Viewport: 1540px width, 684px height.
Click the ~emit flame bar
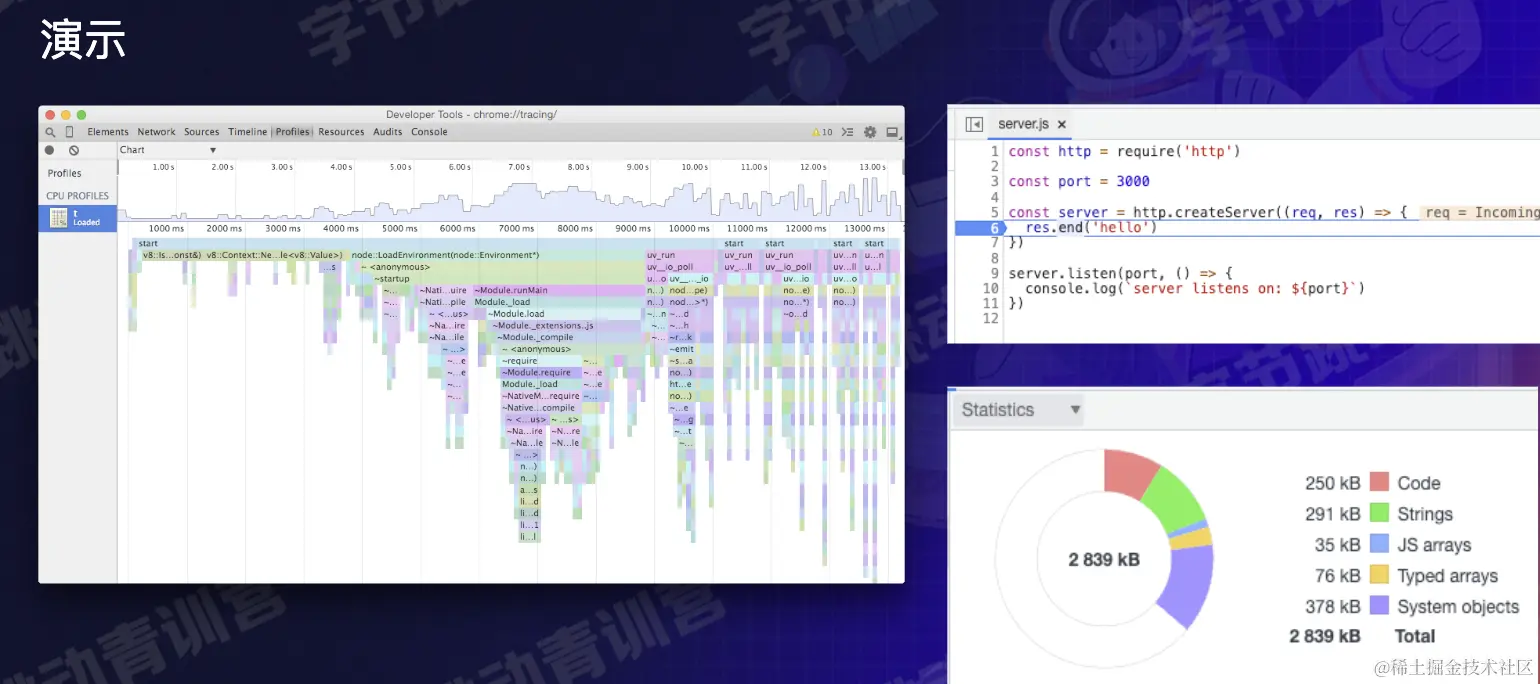[681, 349]
